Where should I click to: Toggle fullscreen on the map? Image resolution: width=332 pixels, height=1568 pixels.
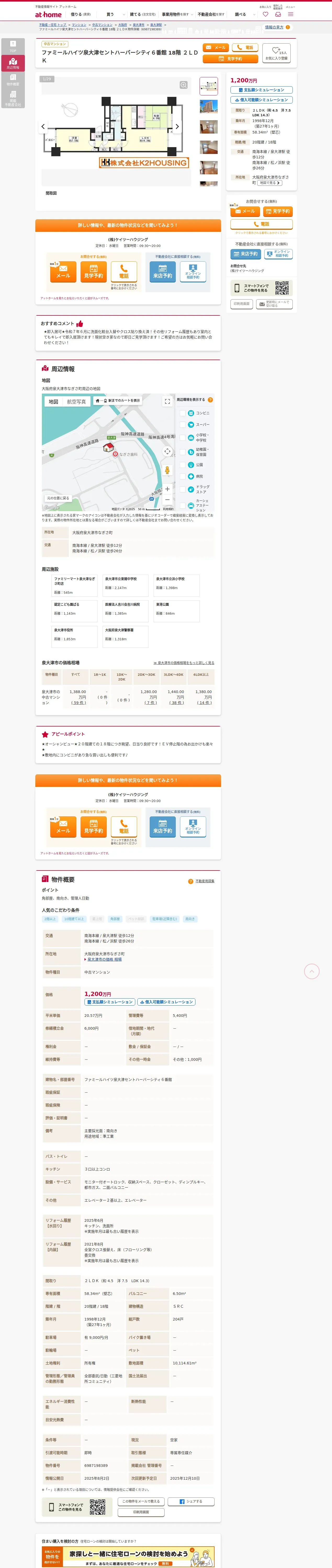167,402
